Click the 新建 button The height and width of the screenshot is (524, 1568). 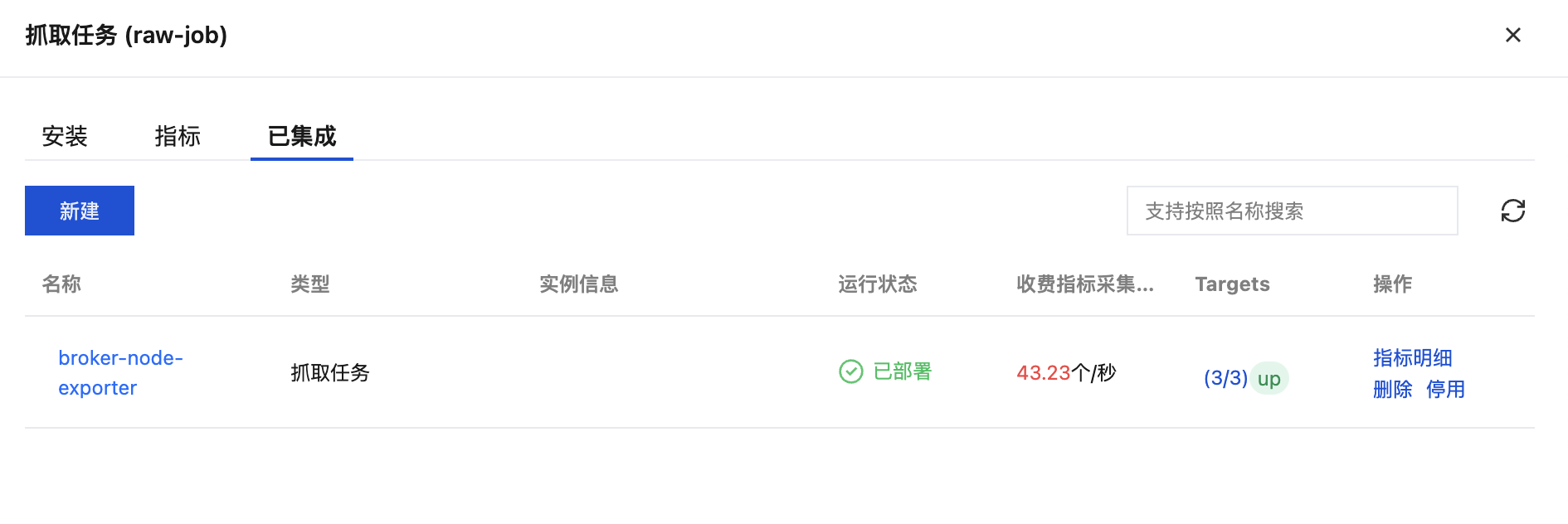(x=80, y=211)
